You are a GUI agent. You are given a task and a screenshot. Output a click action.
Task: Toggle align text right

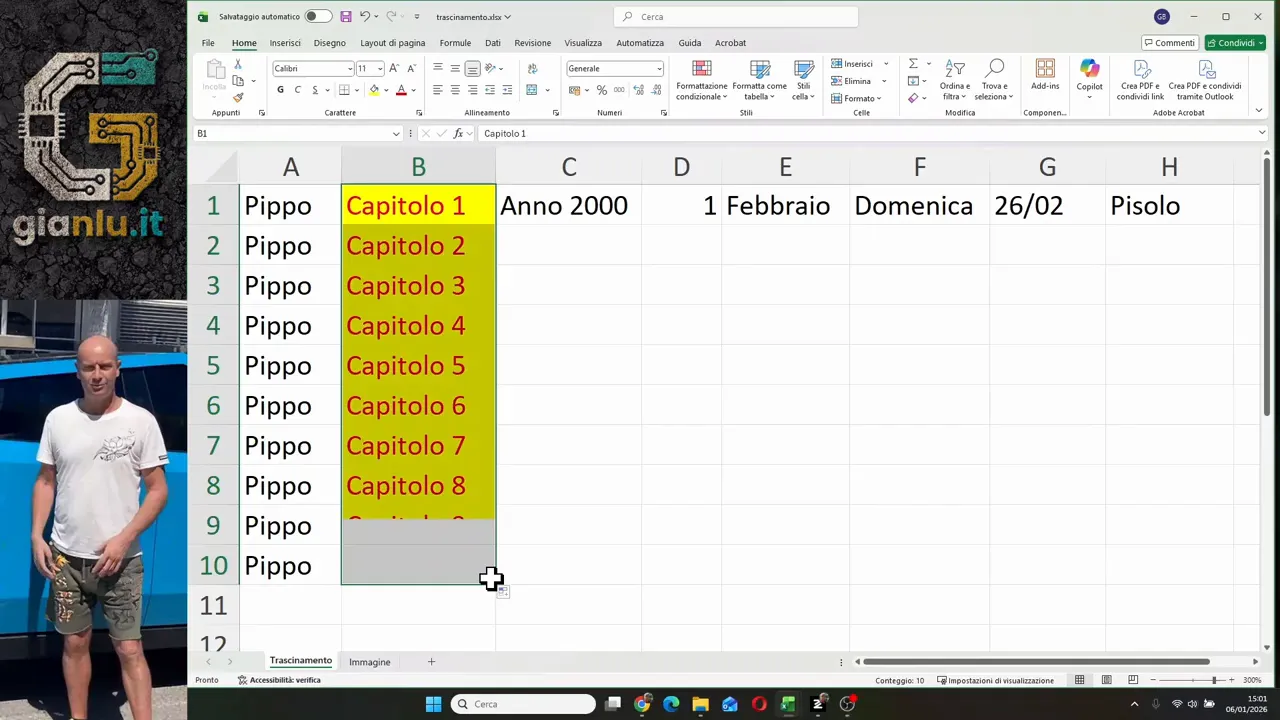click(472, 90)
